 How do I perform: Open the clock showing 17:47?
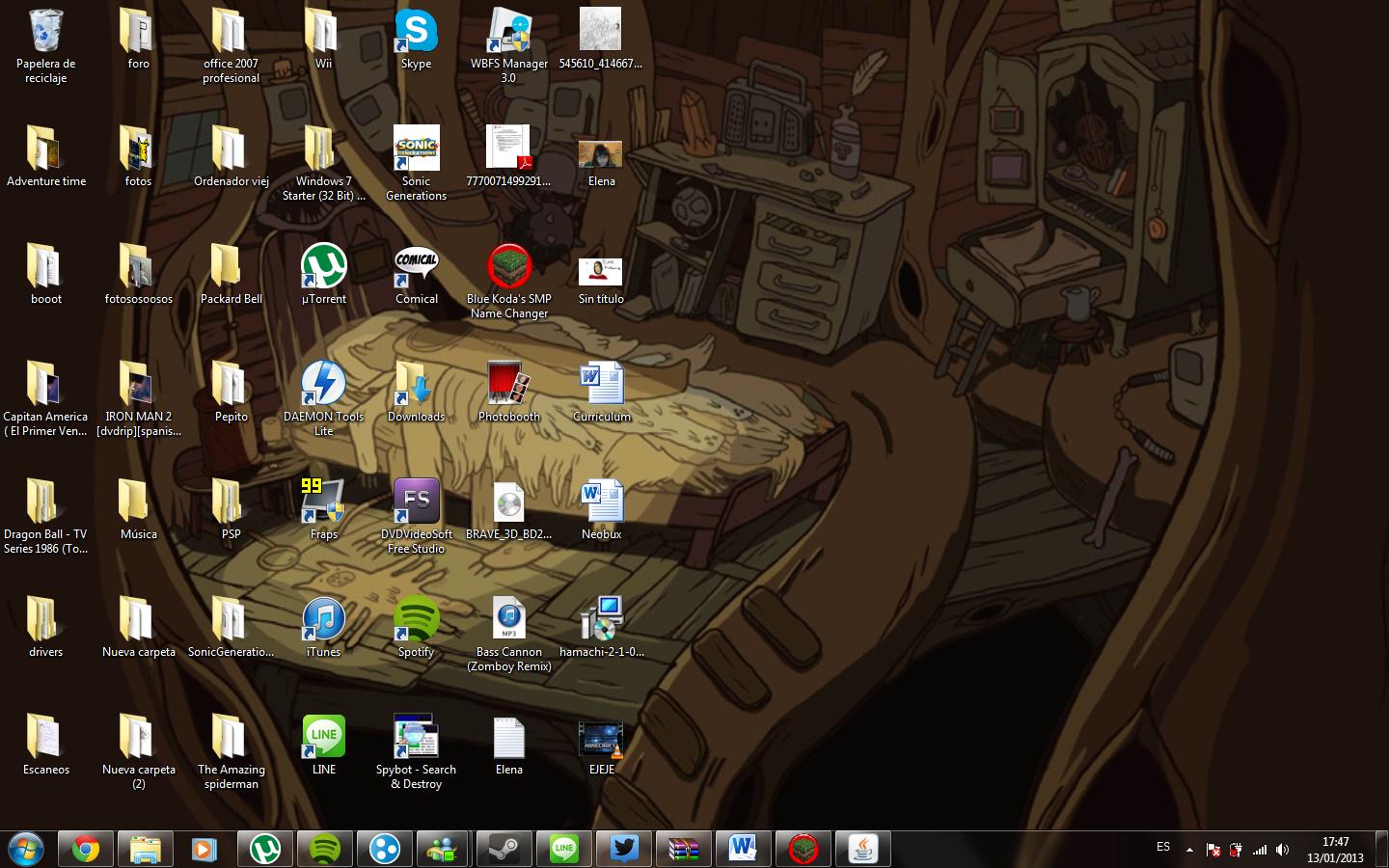(x=1335, y=850)
